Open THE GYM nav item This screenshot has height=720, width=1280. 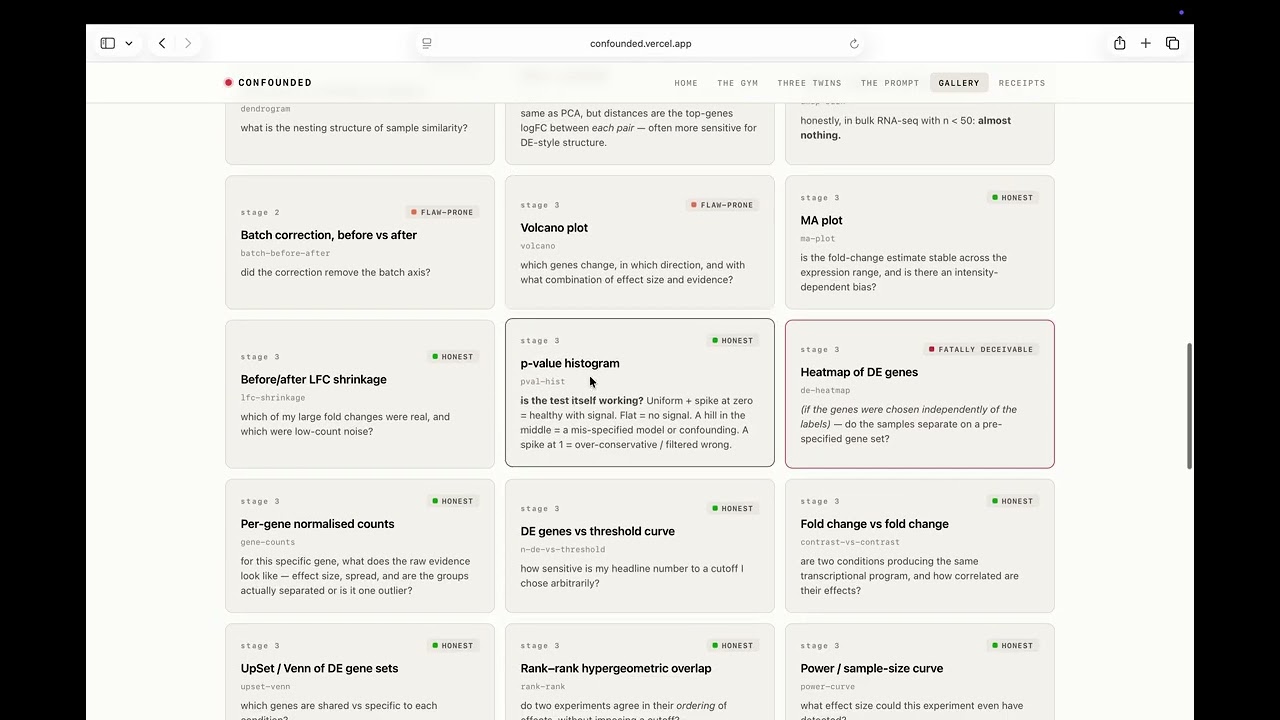738,83
